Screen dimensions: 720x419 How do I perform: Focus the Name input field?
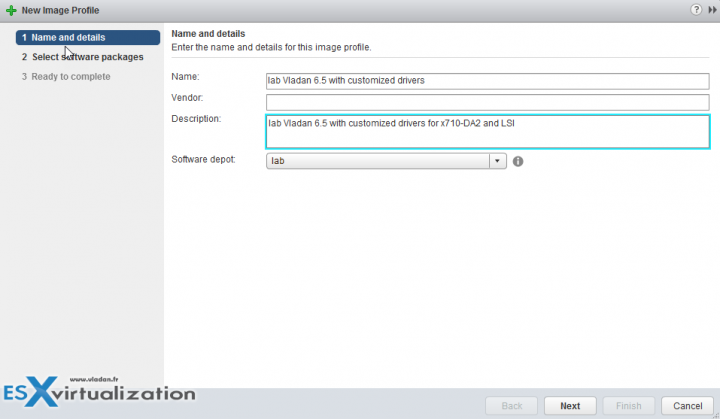488,81
